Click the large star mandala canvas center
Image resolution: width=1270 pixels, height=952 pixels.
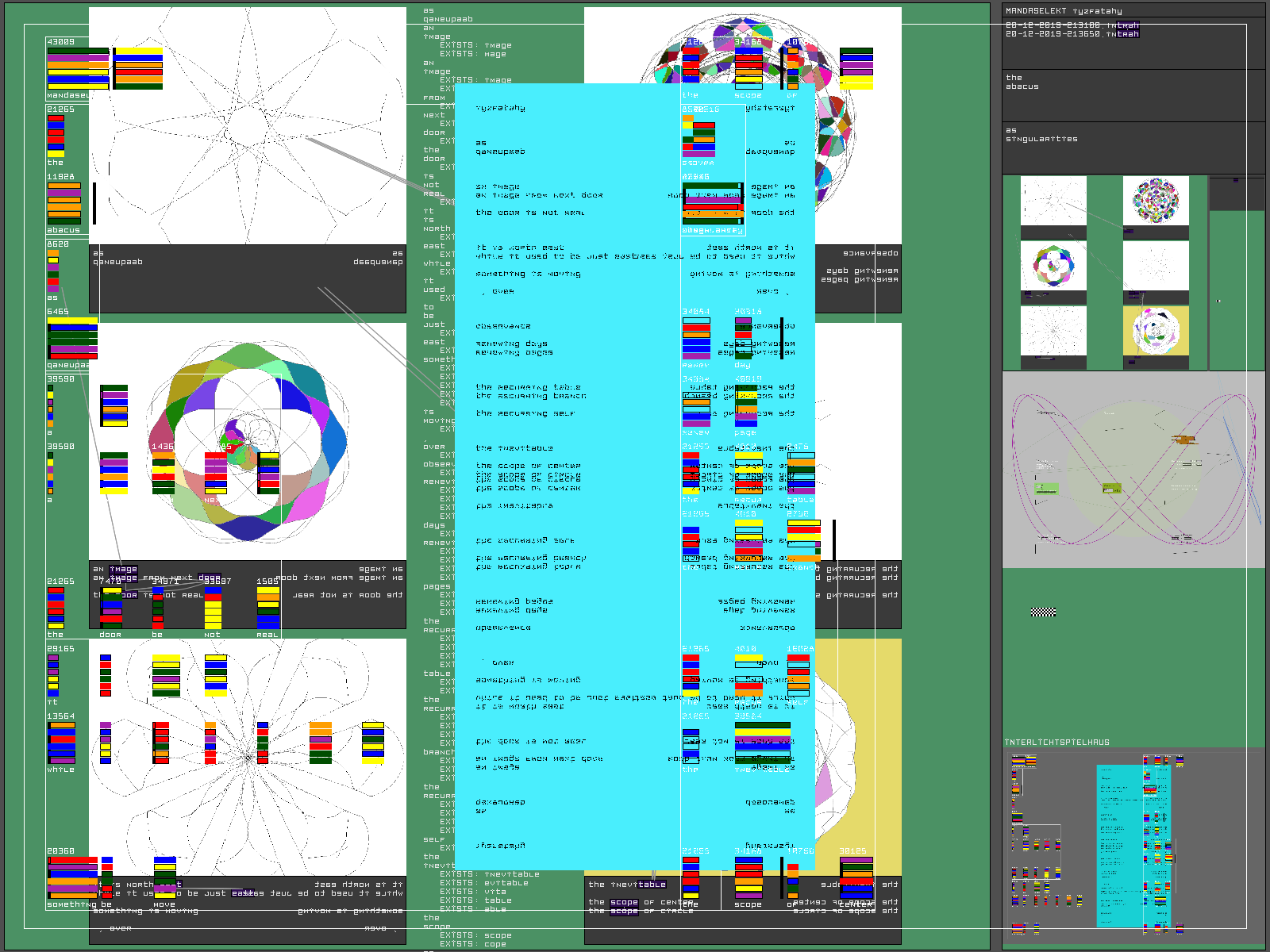click(x=248, y=125)
